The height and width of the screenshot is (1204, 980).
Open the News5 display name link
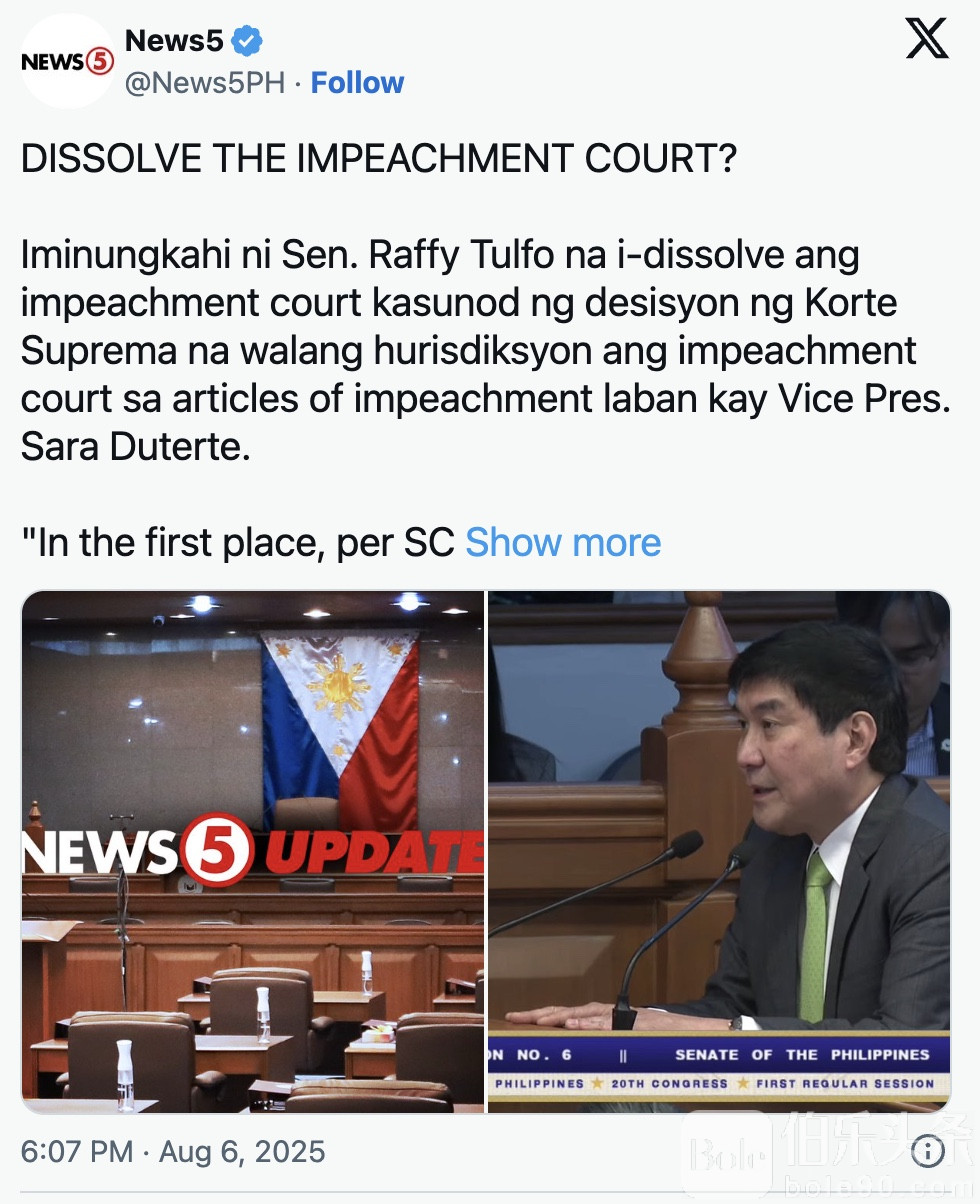tap(174, 41)
